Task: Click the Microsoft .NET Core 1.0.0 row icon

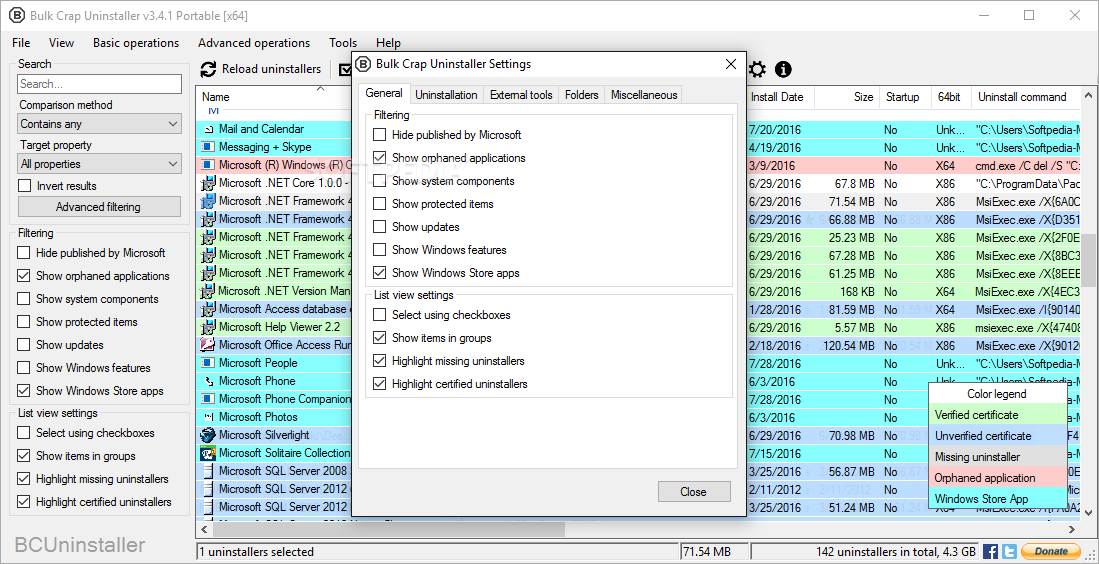Action: click(207, 183)
